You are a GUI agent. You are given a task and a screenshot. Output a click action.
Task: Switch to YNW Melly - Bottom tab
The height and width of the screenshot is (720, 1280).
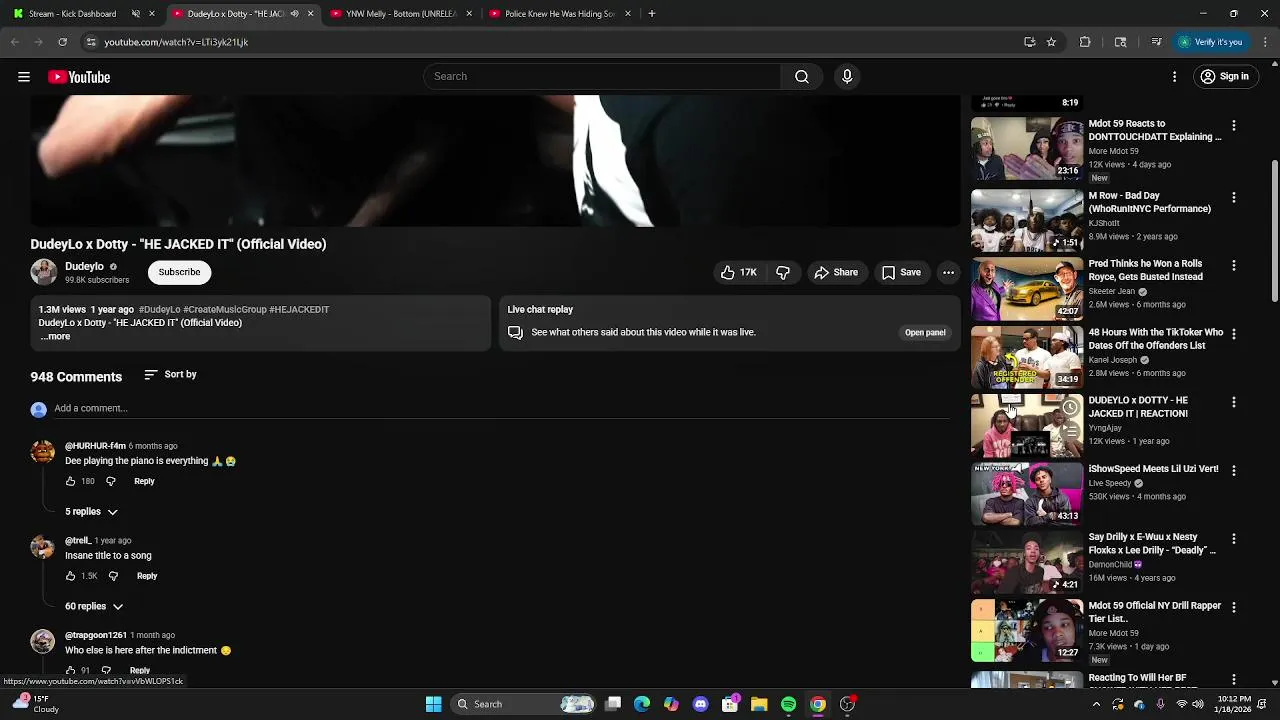[x=401, y=14]
